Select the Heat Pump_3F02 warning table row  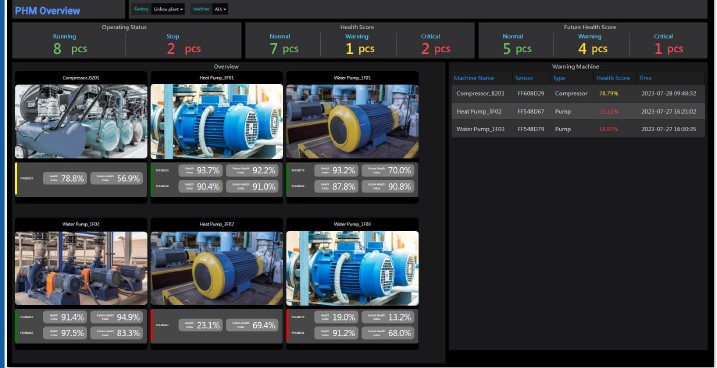(x=578, y=111)
